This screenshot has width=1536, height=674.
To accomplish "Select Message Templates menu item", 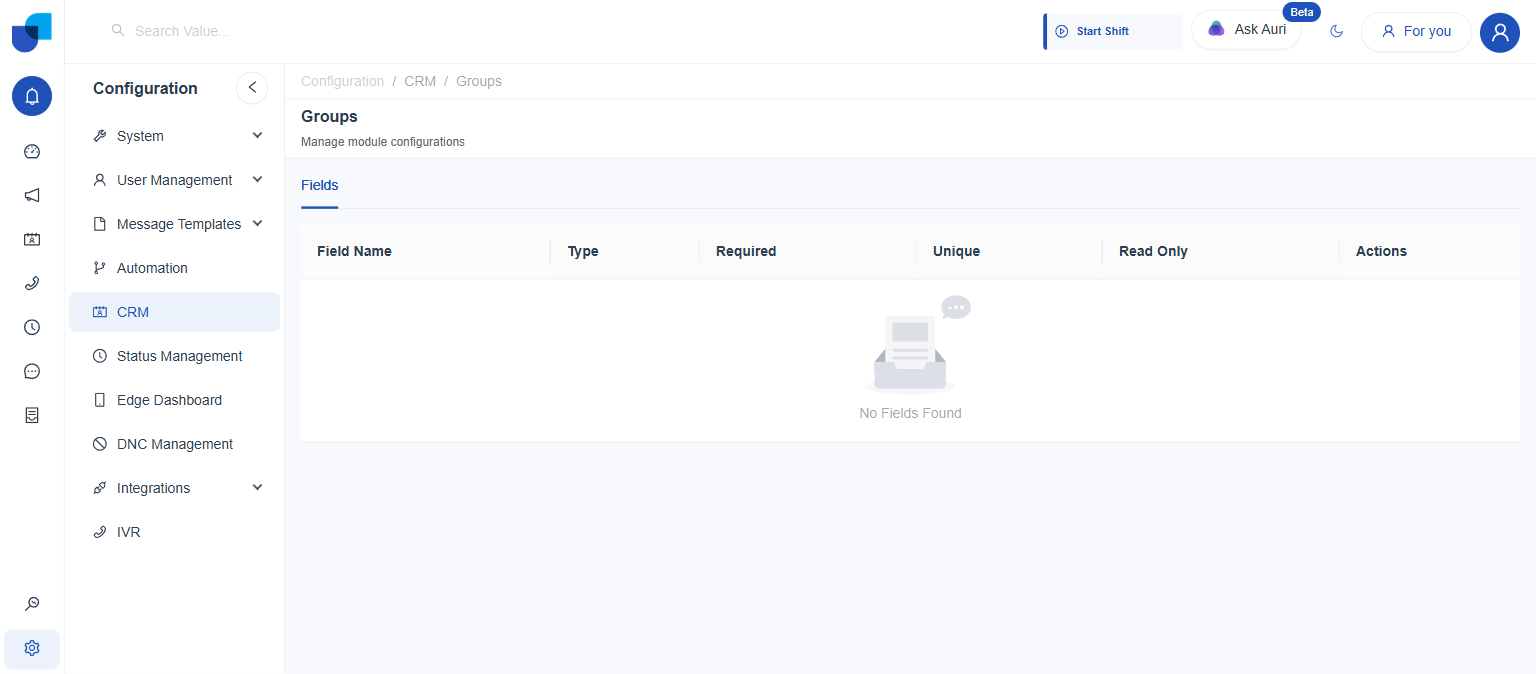I will click(x=174, y=224).
